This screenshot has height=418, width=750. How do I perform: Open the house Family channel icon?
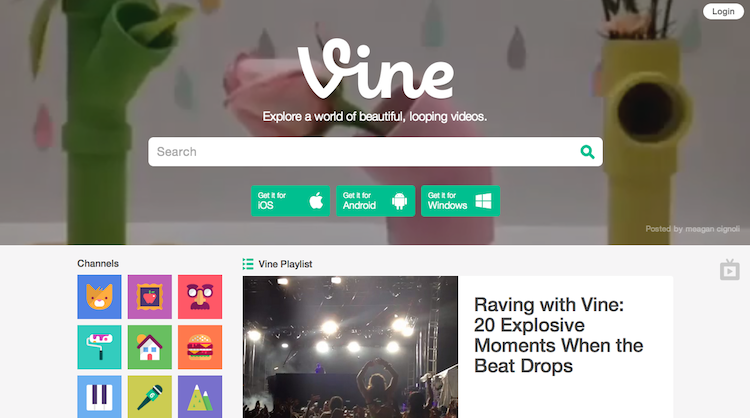(150, 347)
